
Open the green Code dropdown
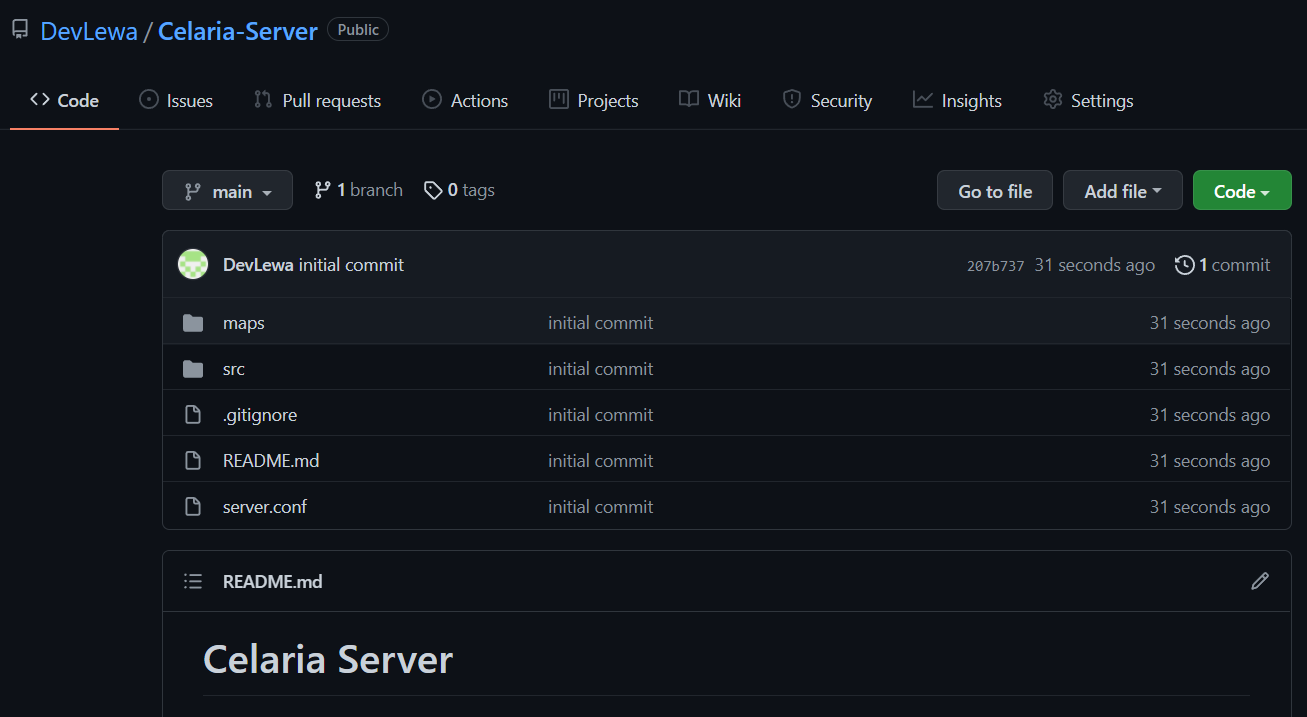(1242, 190)
